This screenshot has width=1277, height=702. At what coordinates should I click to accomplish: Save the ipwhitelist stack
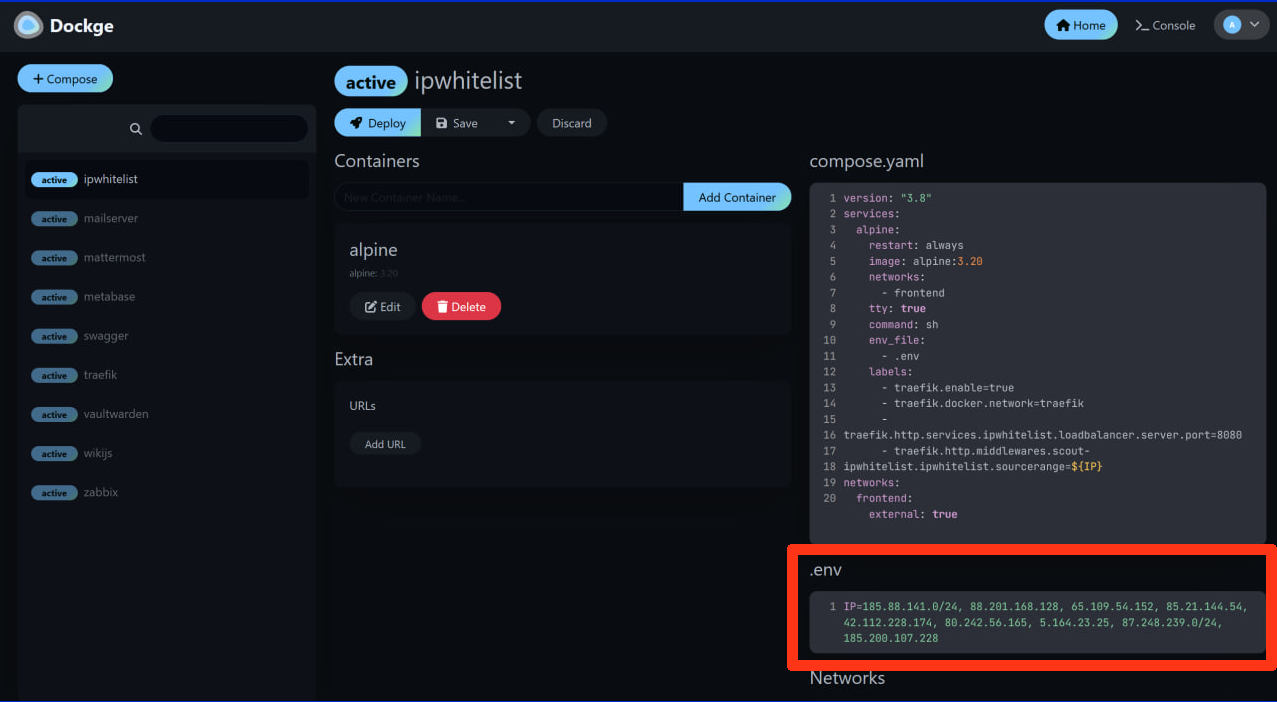point(457,123)
